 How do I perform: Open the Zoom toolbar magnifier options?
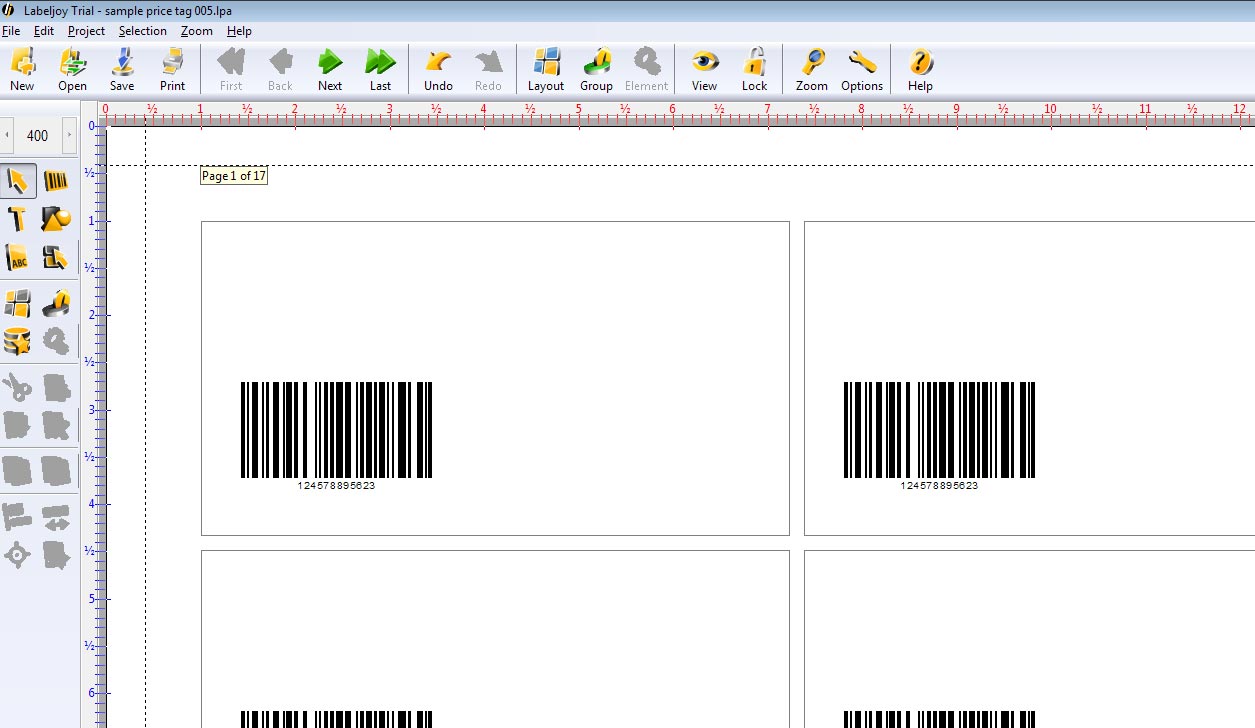pos(811,70)
